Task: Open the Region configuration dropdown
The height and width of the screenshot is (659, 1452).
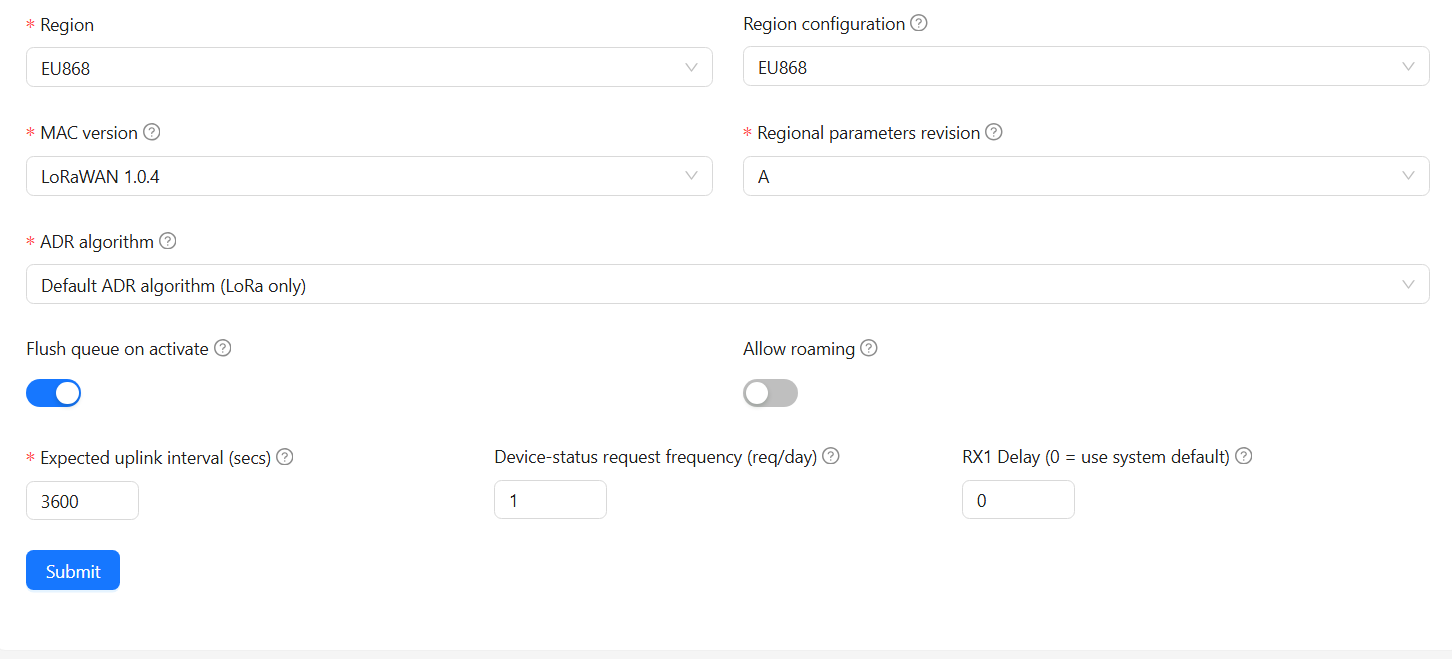Action: 1086,67
